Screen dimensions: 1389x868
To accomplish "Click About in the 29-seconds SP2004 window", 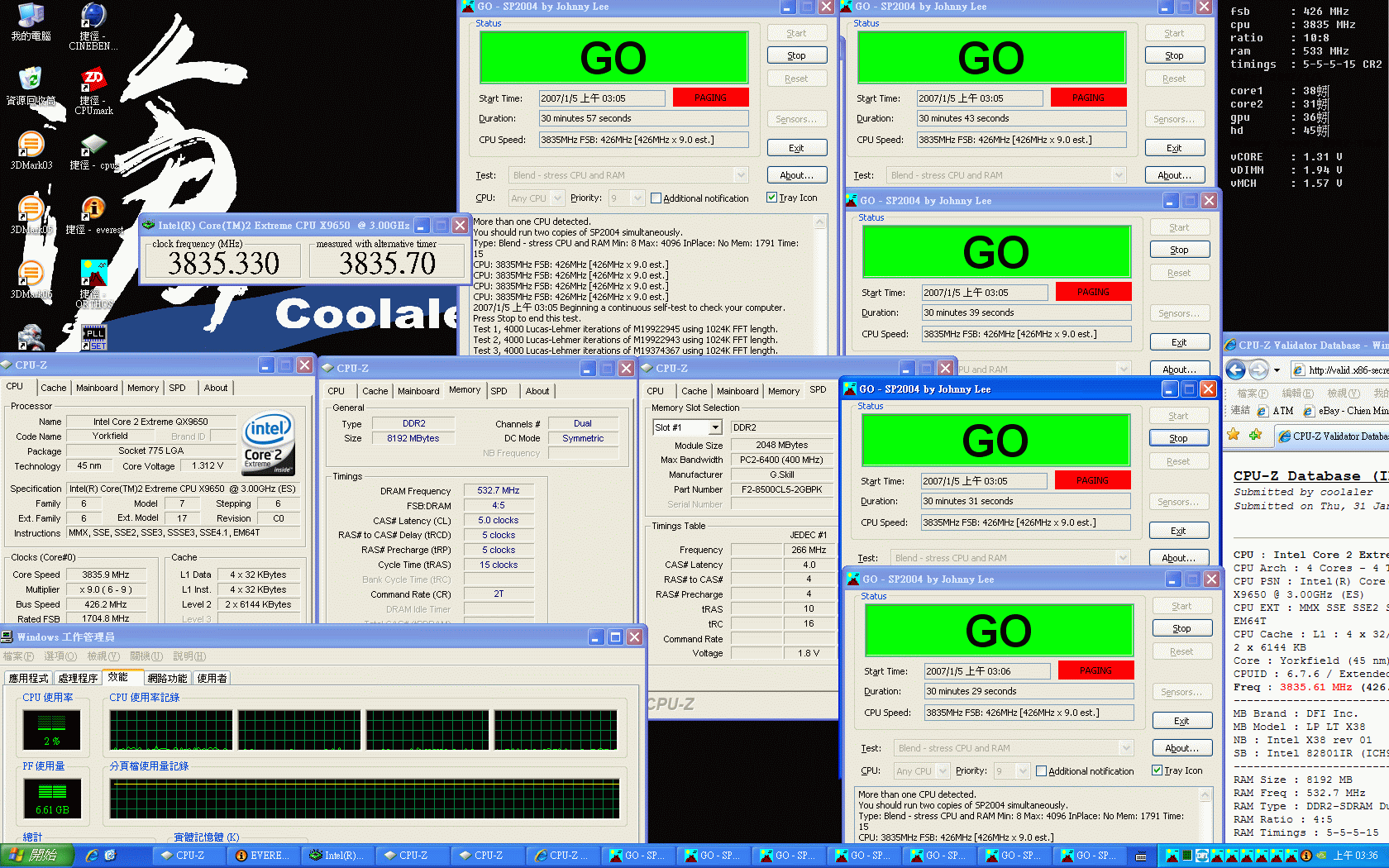I will [x=1181, y=748].
